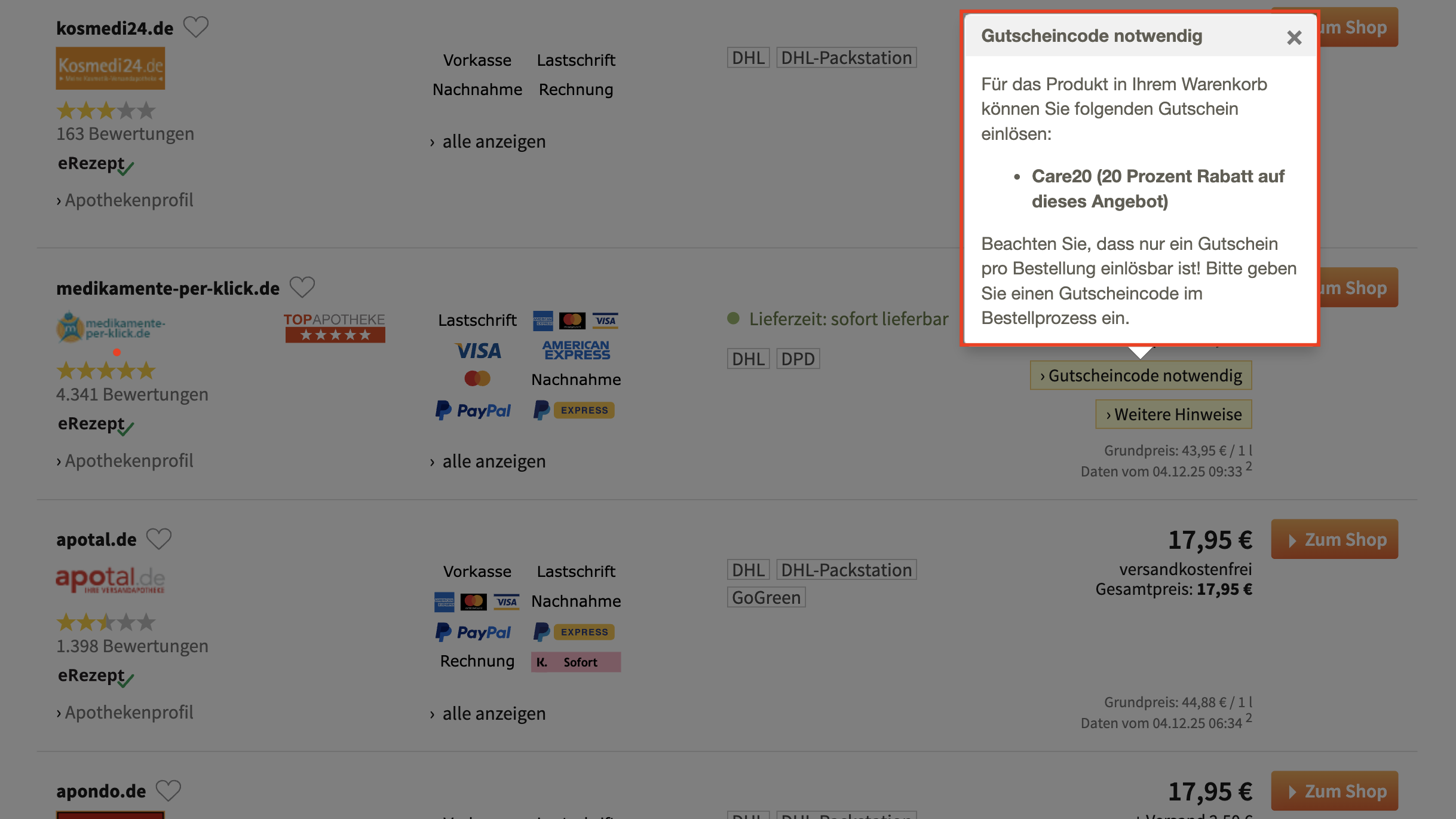Image resolution: width=1456 pixels, height=819 pixels.
Task: Click PayPal logo in medikamente-per-klick row
Action: 473,410
